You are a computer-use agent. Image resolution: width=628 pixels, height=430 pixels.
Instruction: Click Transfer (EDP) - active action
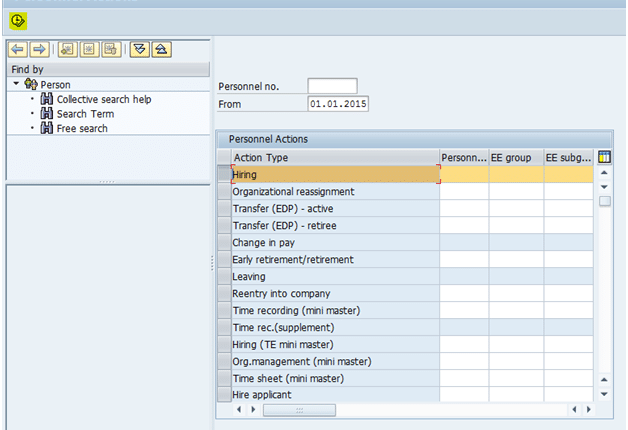coord(336,208)
